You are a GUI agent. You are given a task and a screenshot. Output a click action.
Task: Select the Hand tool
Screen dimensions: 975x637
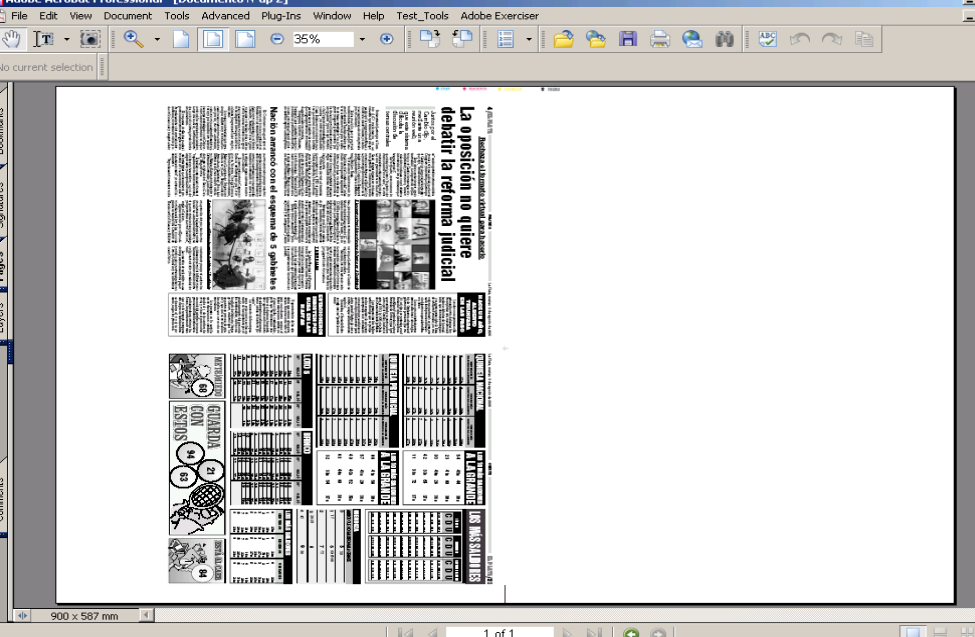click(12, 40)
